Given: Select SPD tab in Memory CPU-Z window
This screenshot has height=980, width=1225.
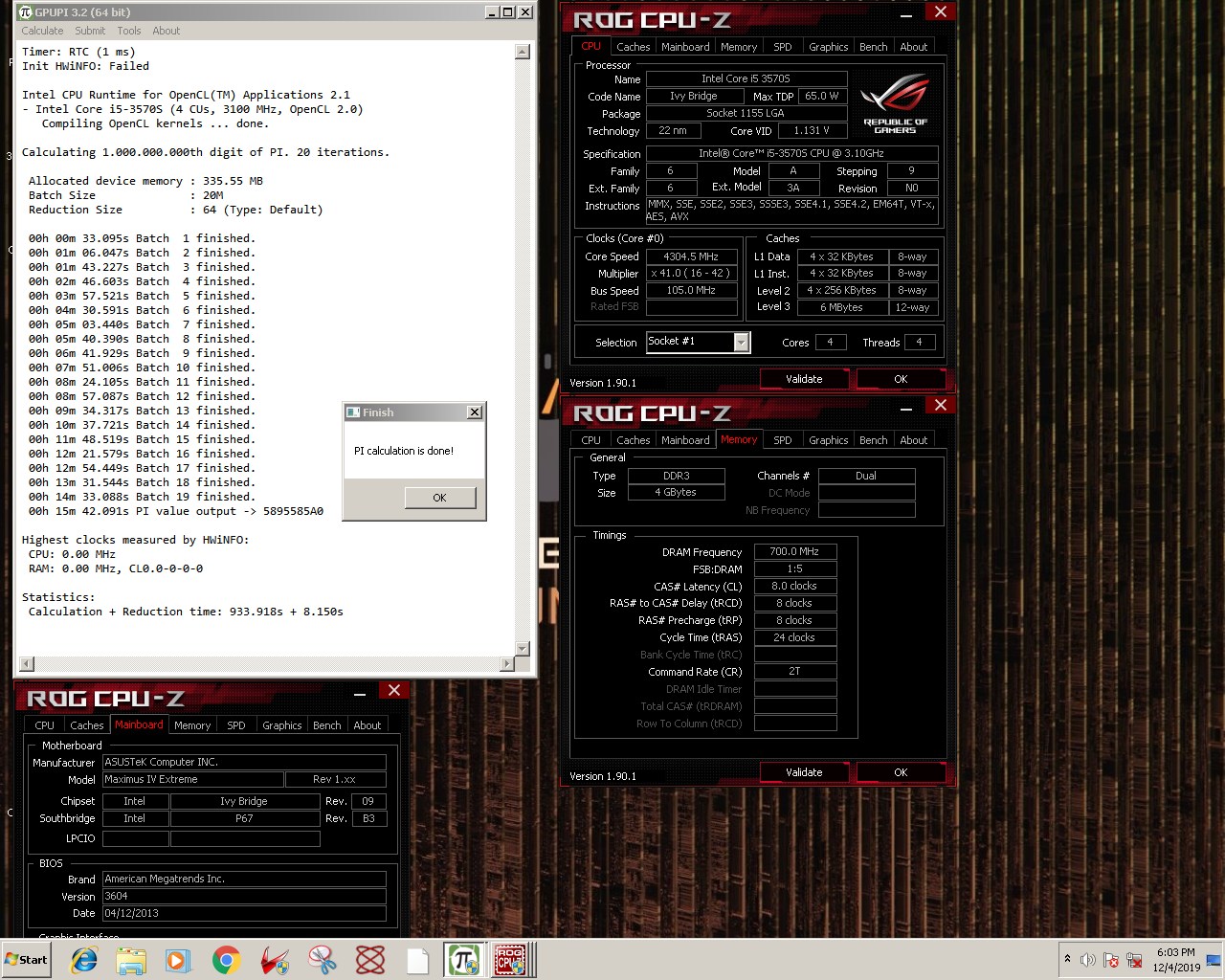Looking at the screenshot, I should (783, 440).
